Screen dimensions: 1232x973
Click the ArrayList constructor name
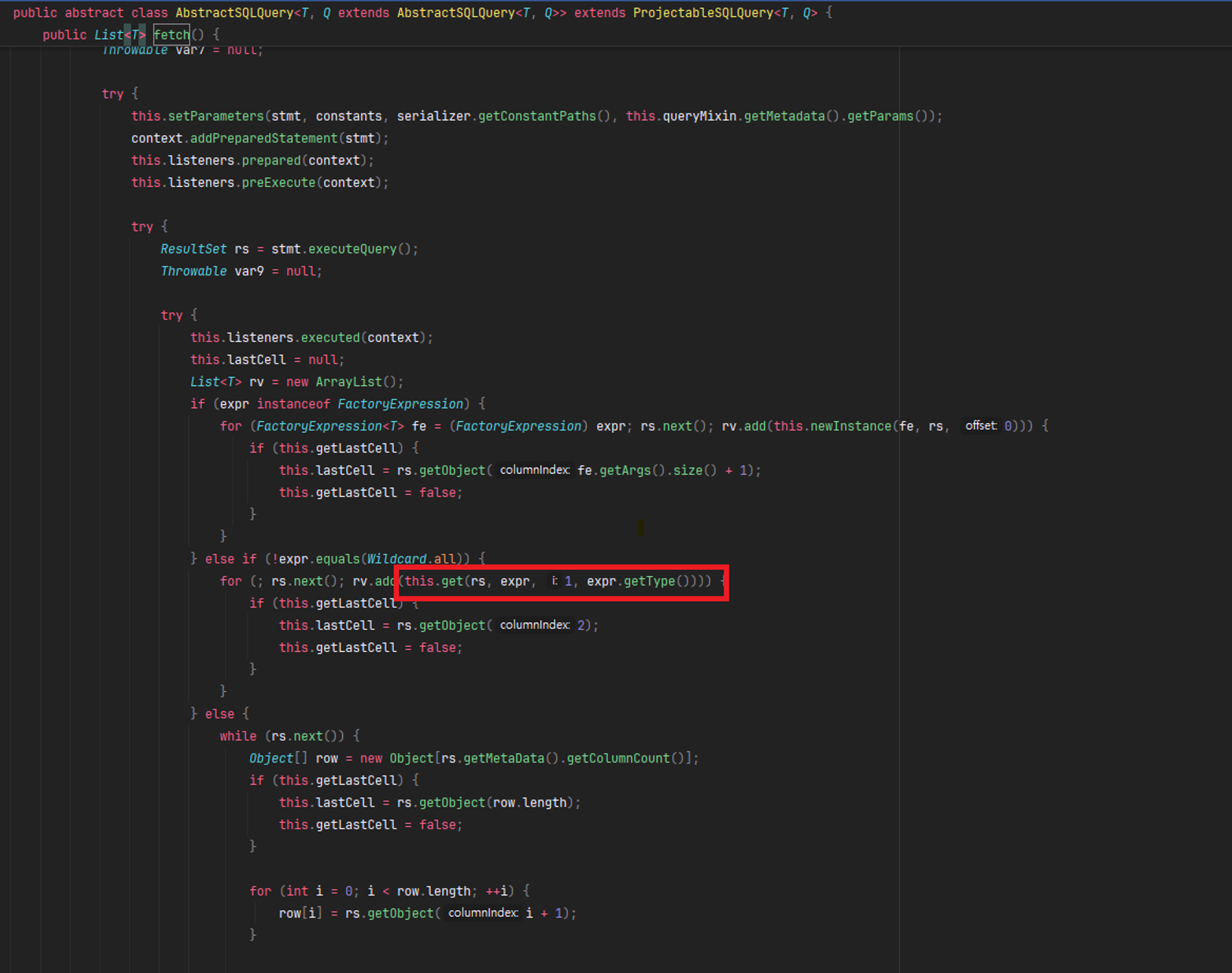point(349,382)
